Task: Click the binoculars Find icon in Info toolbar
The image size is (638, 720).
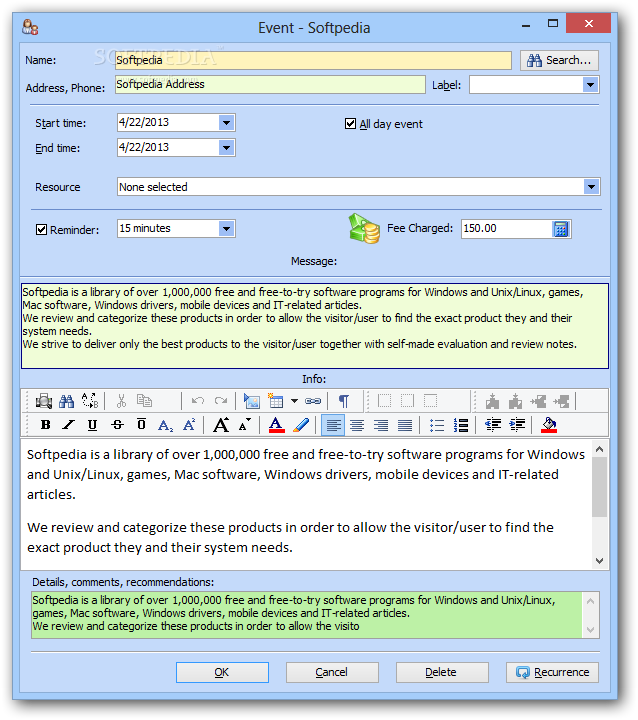Action: pos(67,401)
